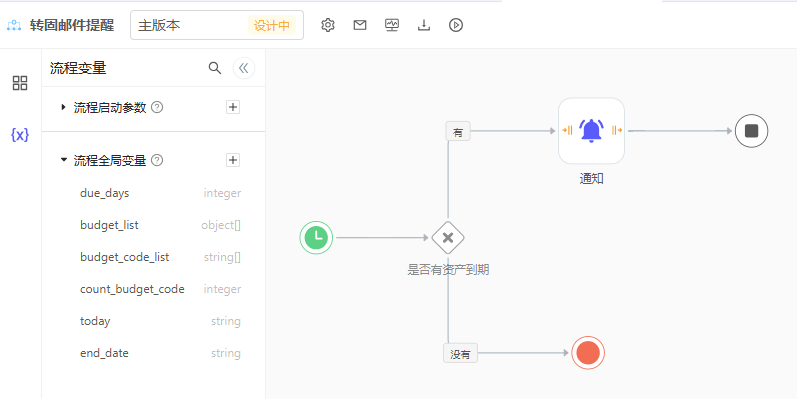Collapse the variables panel with double-chevron
The image size is (797, 399).
point(244,68)
